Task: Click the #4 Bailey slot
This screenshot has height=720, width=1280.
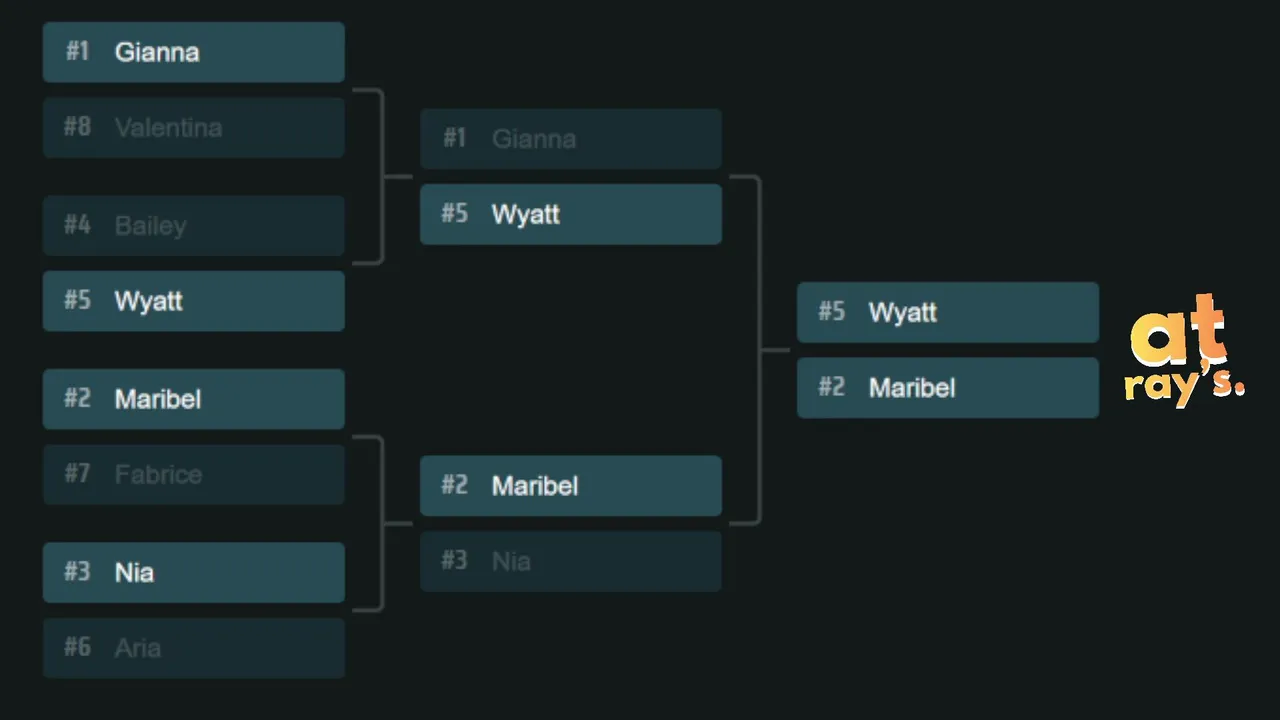Action: (x=193, y=225)
